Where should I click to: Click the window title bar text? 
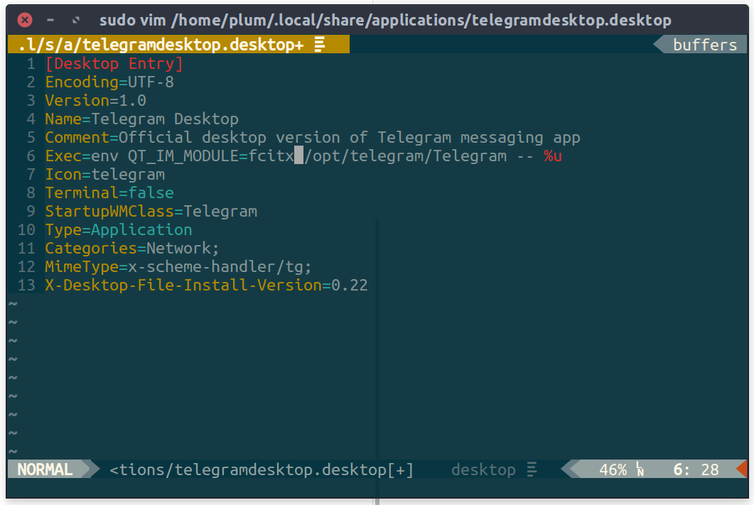385,20
